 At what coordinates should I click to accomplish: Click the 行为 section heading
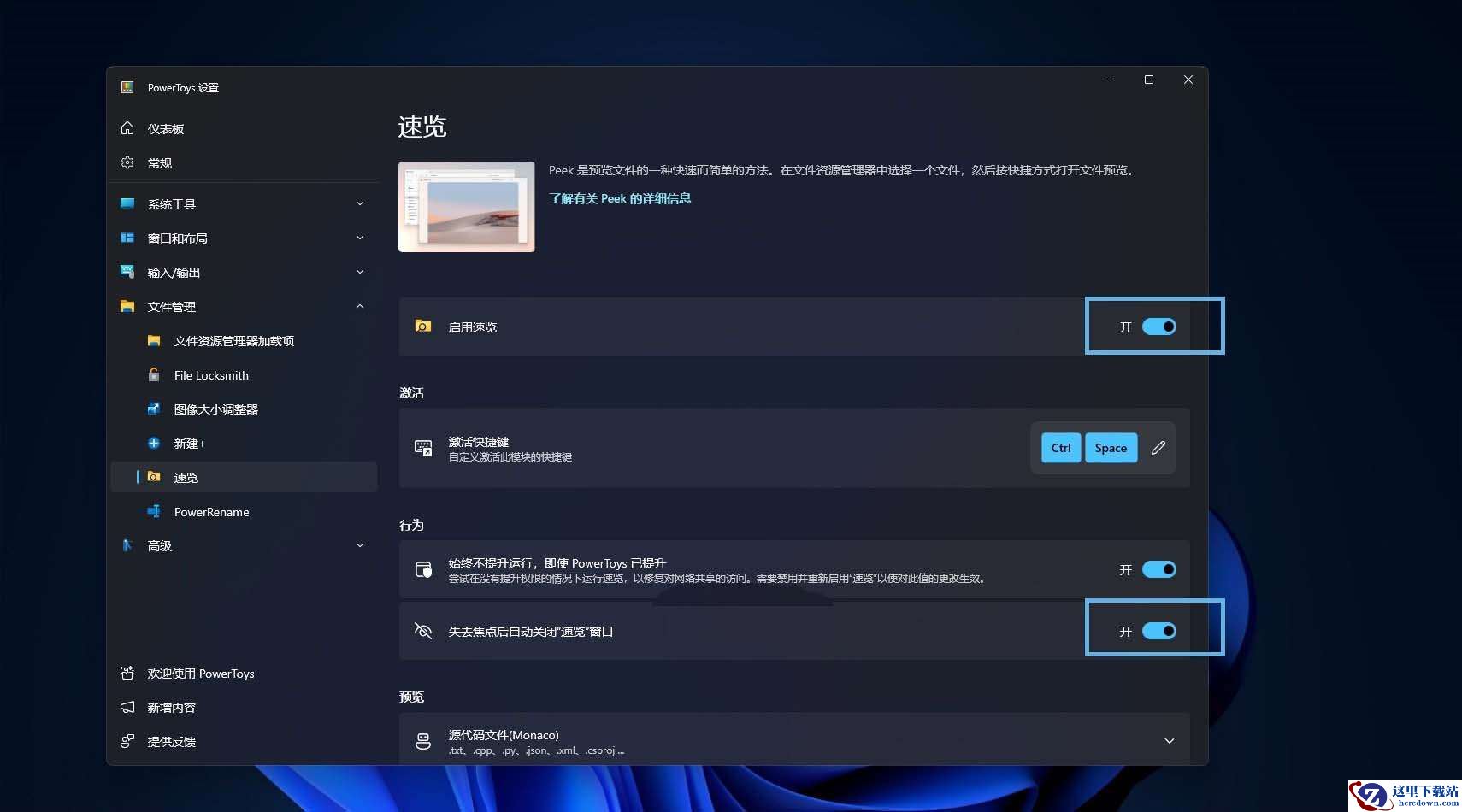point(411,525)
